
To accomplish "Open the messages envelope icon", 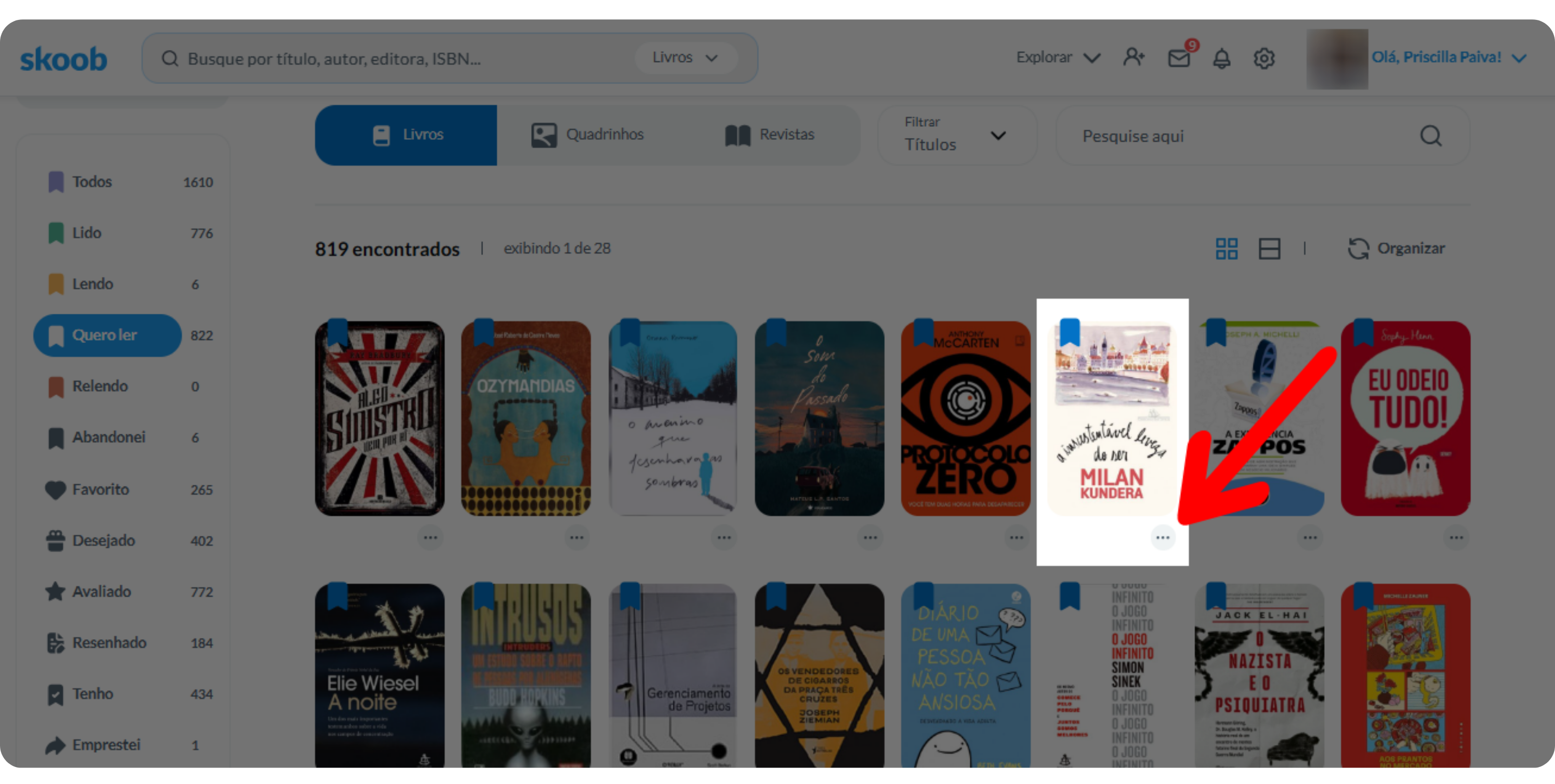I will click(1178, 58).
